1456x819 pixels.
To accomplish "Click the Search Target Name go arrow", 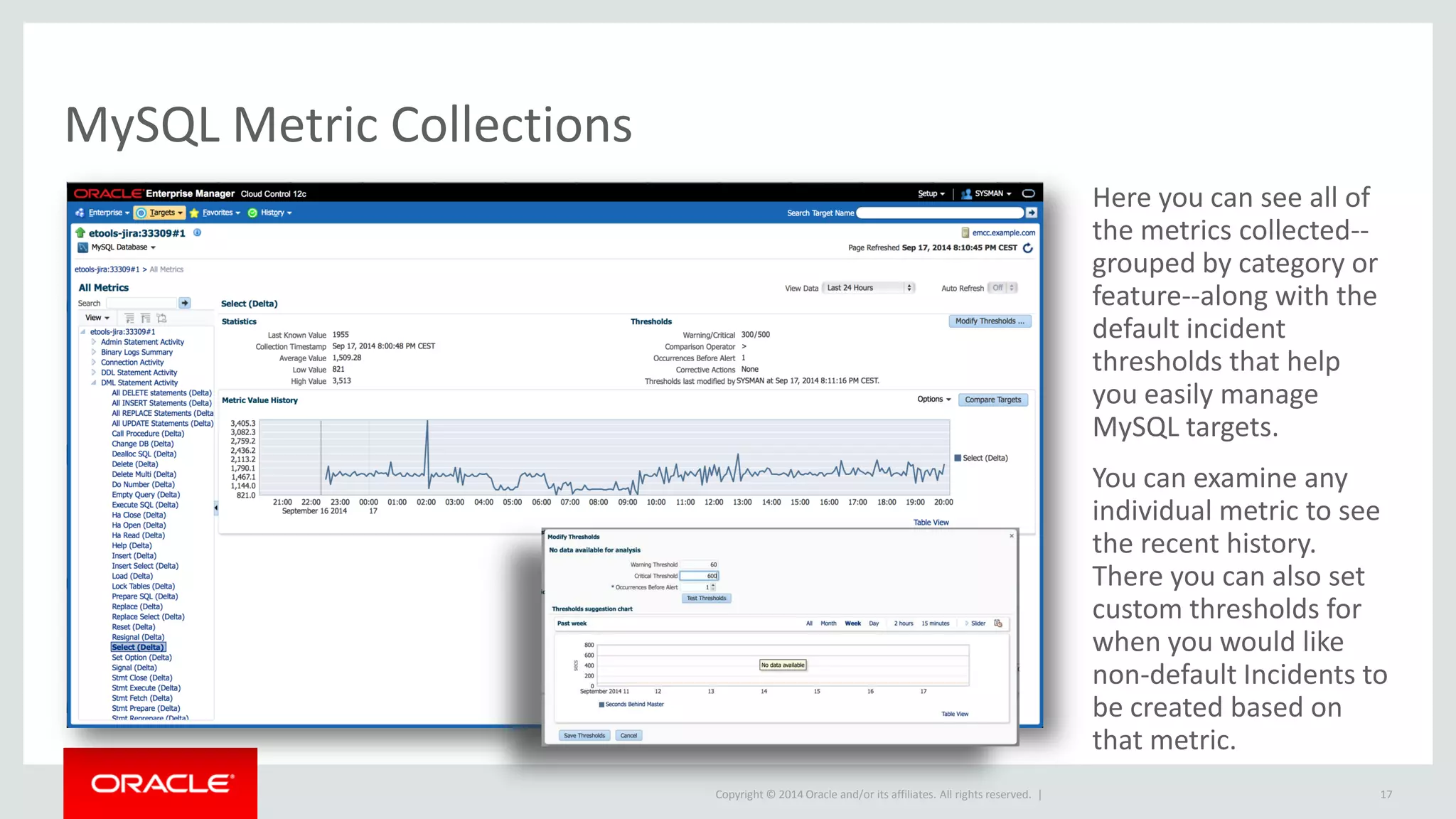I will click(x=1032, y=213).
